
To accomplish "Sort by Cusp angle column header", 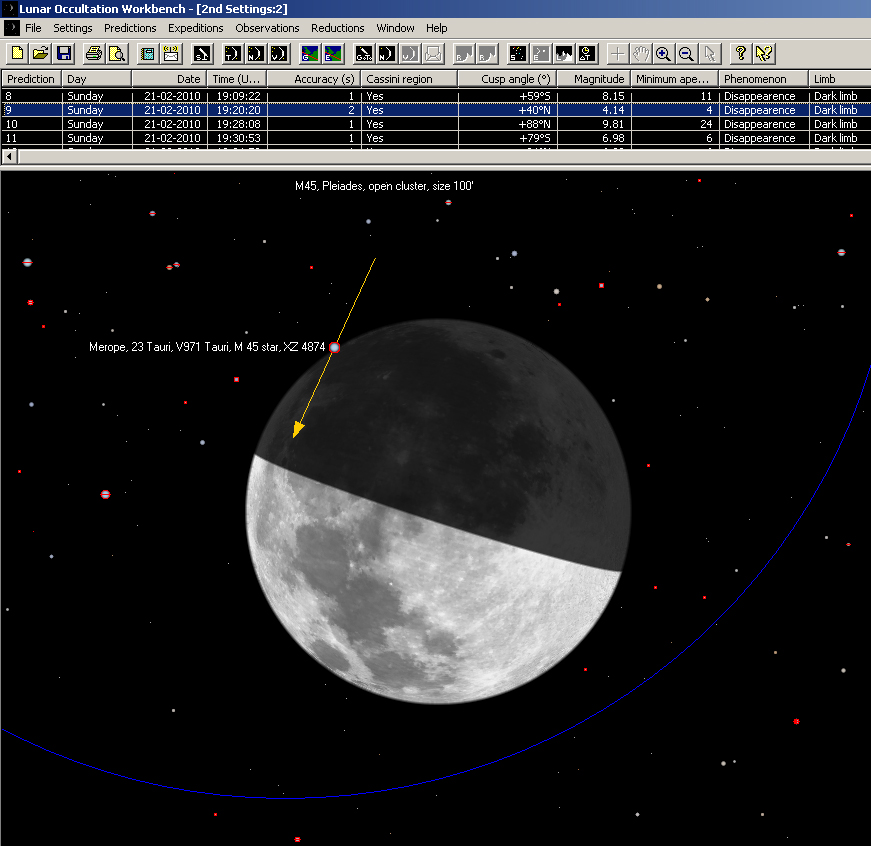I will pos(508,79).
